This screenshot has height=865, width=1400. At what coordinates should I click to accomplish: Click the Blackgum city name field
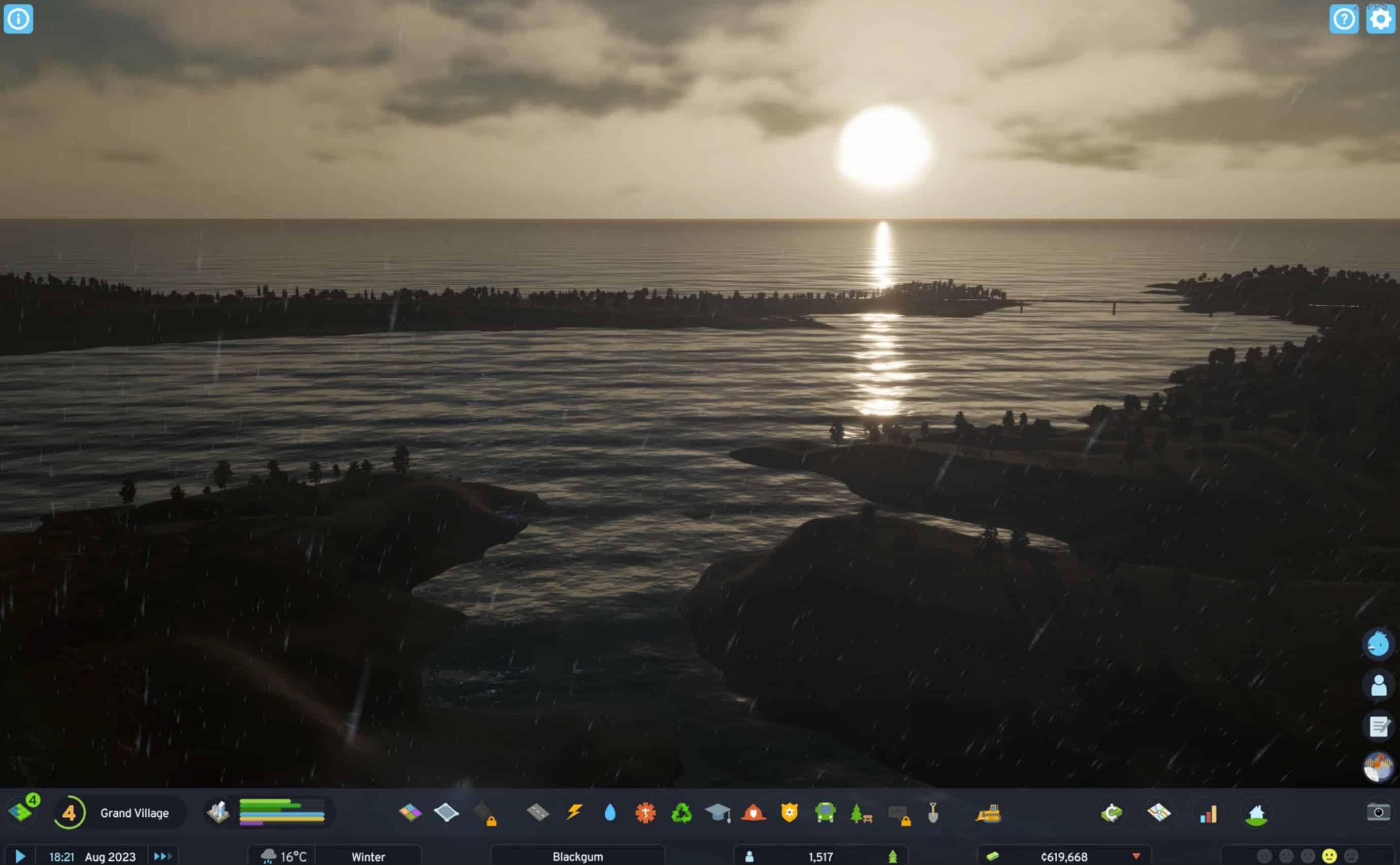(x=578, y=856)
